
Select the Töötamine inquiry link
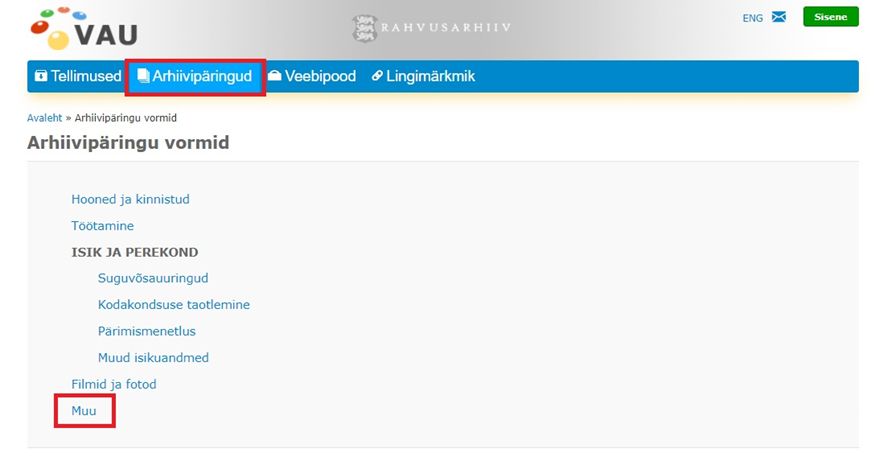tap(102, 226)
